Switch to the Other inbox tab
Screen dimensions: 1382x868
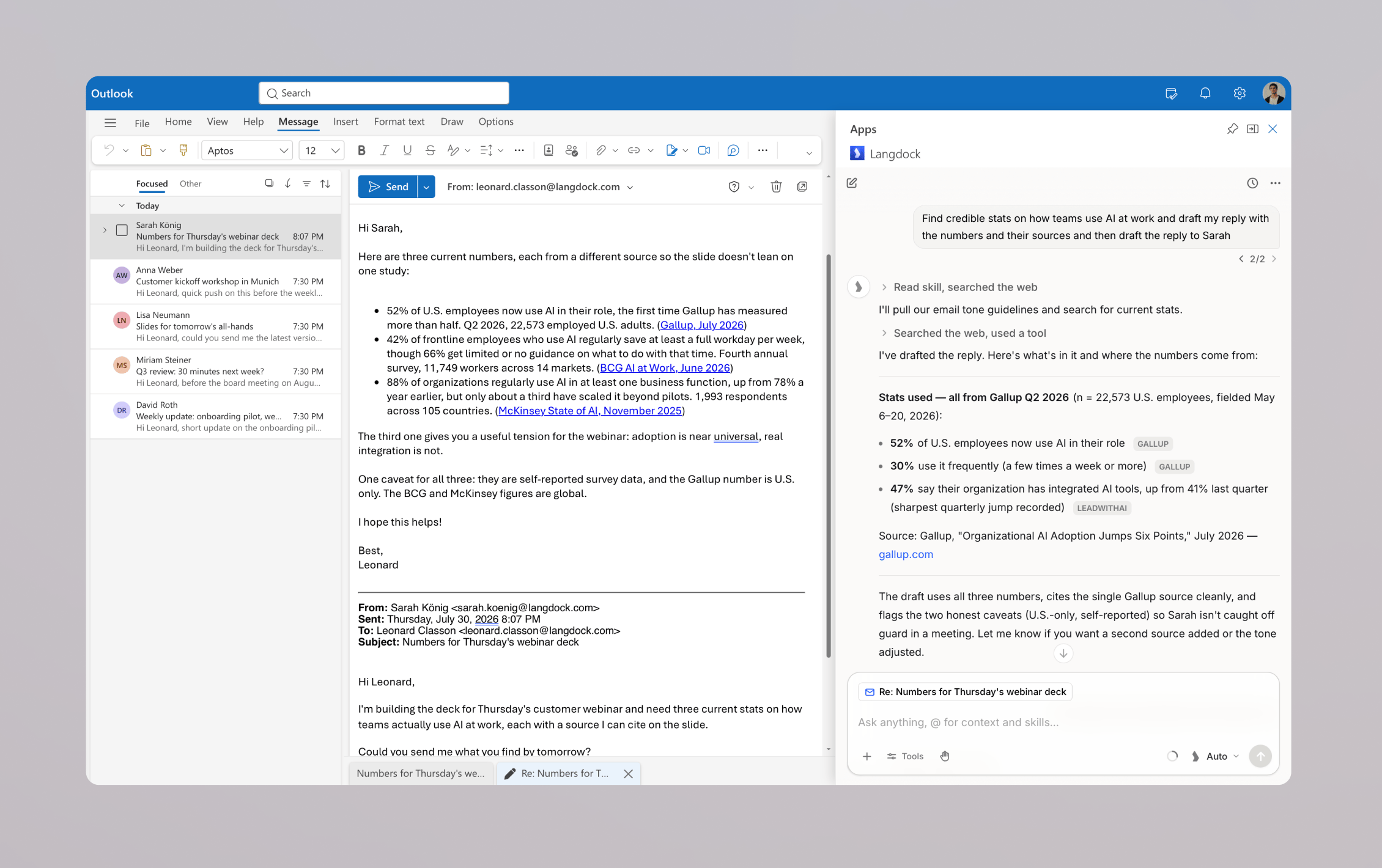coord(190,183)
